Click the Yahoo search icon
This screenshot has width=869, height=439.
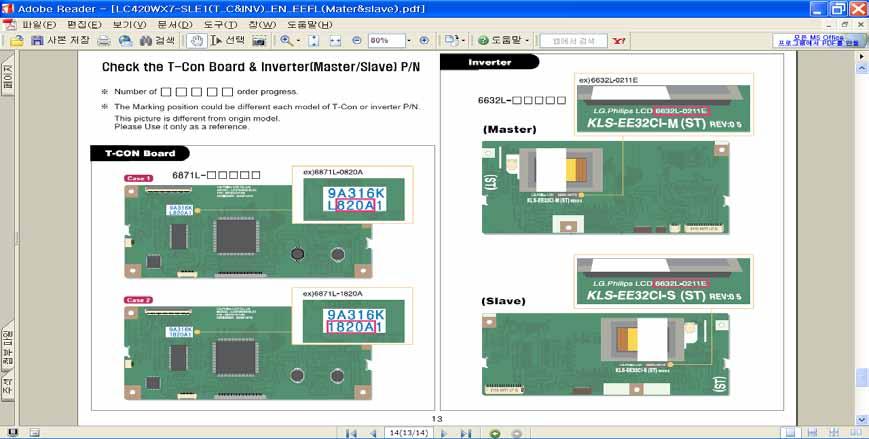(618, 40)
